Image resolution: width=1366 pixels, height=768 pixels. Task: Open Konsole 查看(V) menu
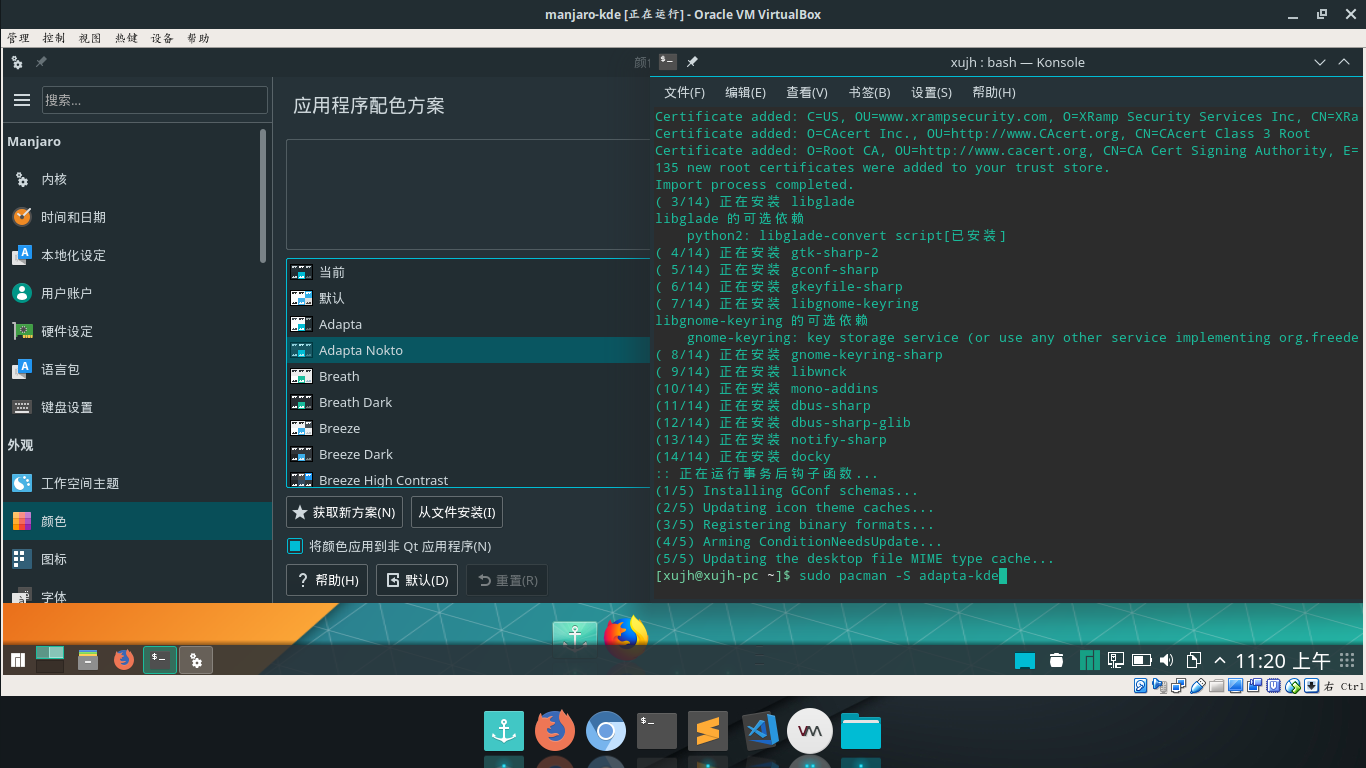[x=807, y=92]
